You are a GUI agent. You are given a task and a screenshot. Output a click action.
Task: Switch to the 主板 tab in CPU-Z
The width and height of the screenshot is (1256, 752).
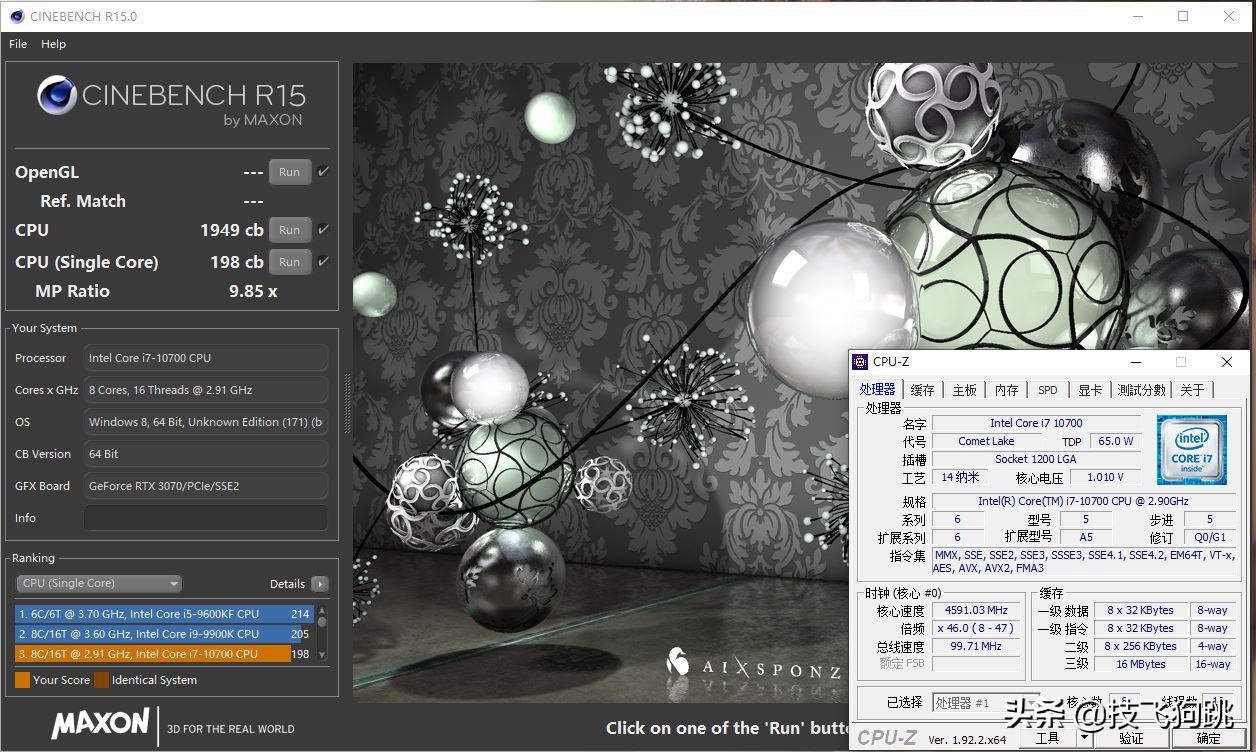click(x=965, y=390)
